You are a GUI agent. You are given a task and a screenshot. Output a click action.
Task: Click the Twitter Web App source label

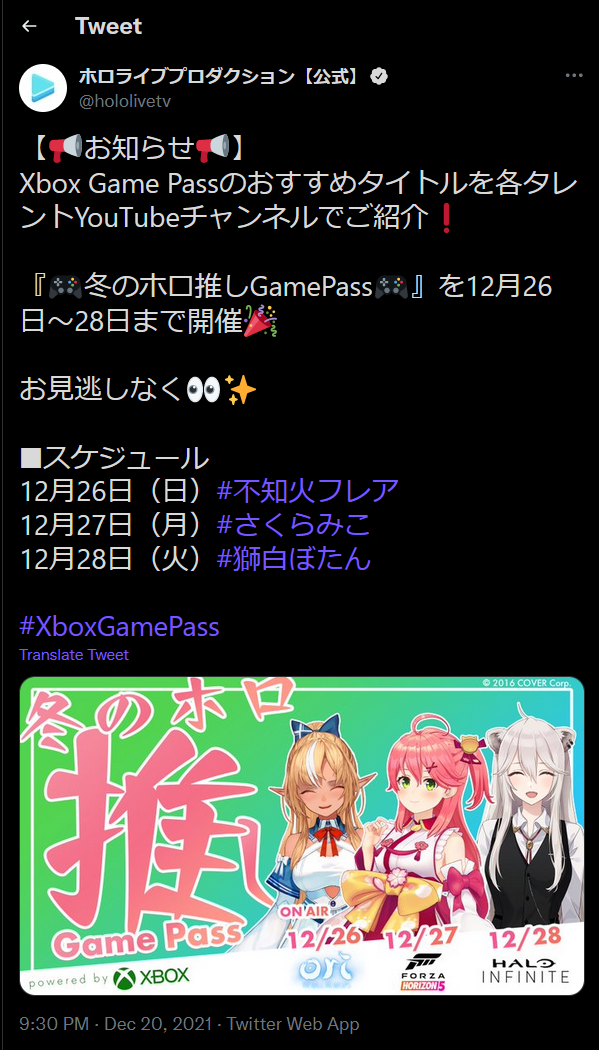293,1024
